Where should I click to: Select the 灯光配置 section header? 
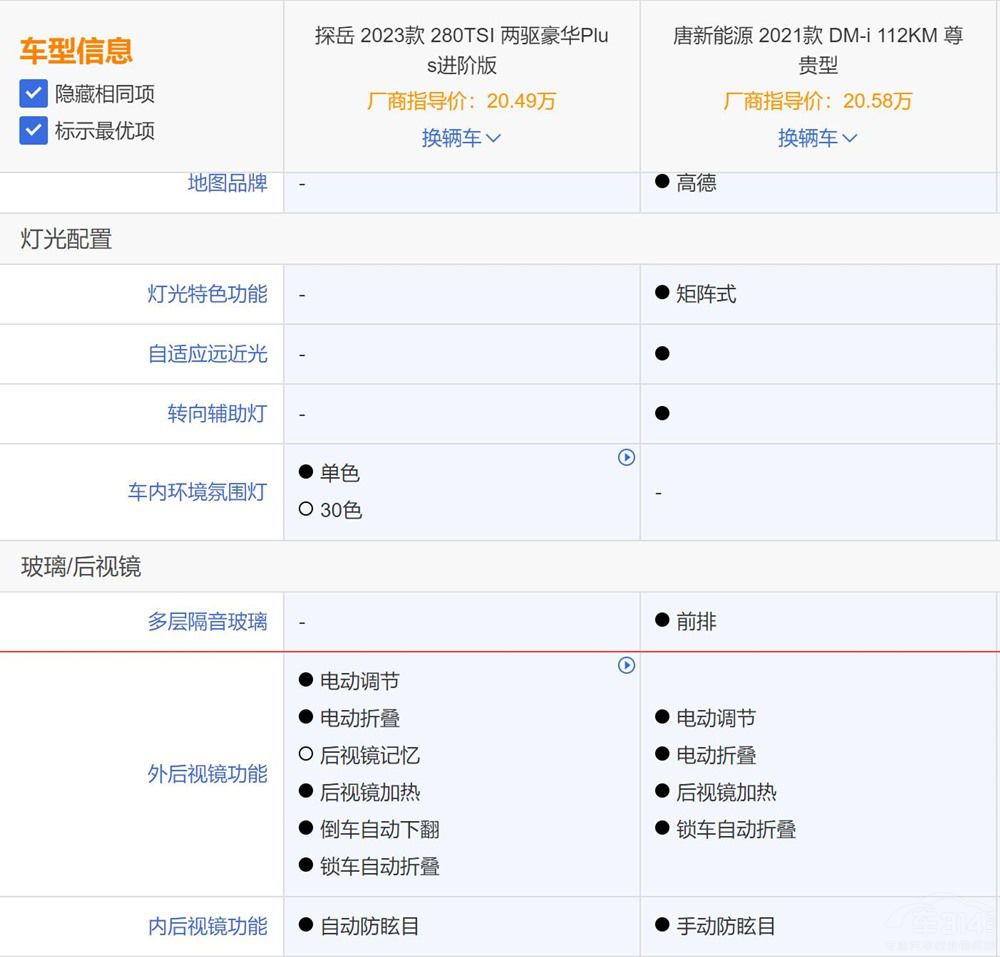[x=66, y=239]
